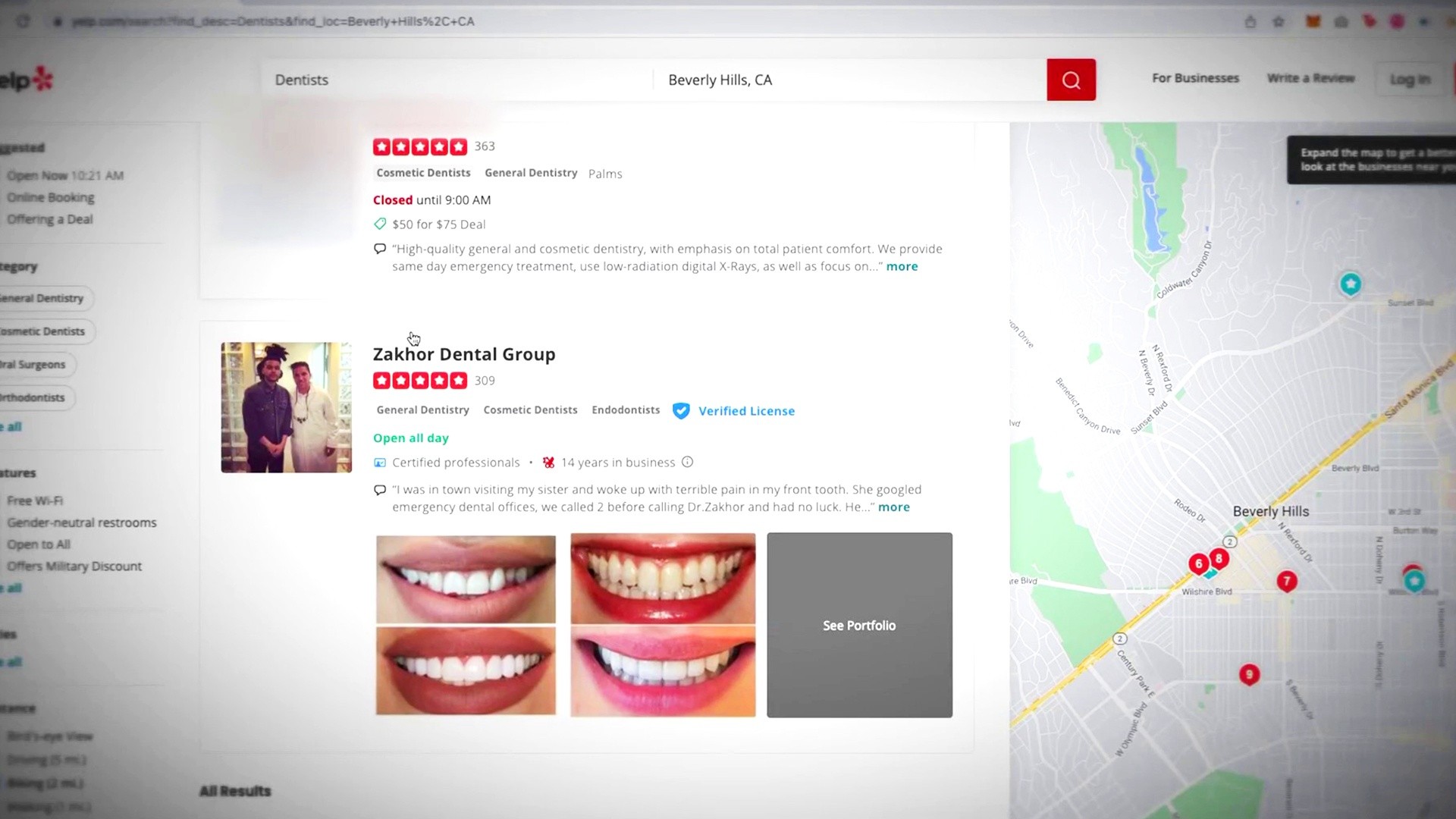This screenshot has width=1456, height=819.
Task: Open the top-right red lips portfolio photo
Action: tap(663, 579)
